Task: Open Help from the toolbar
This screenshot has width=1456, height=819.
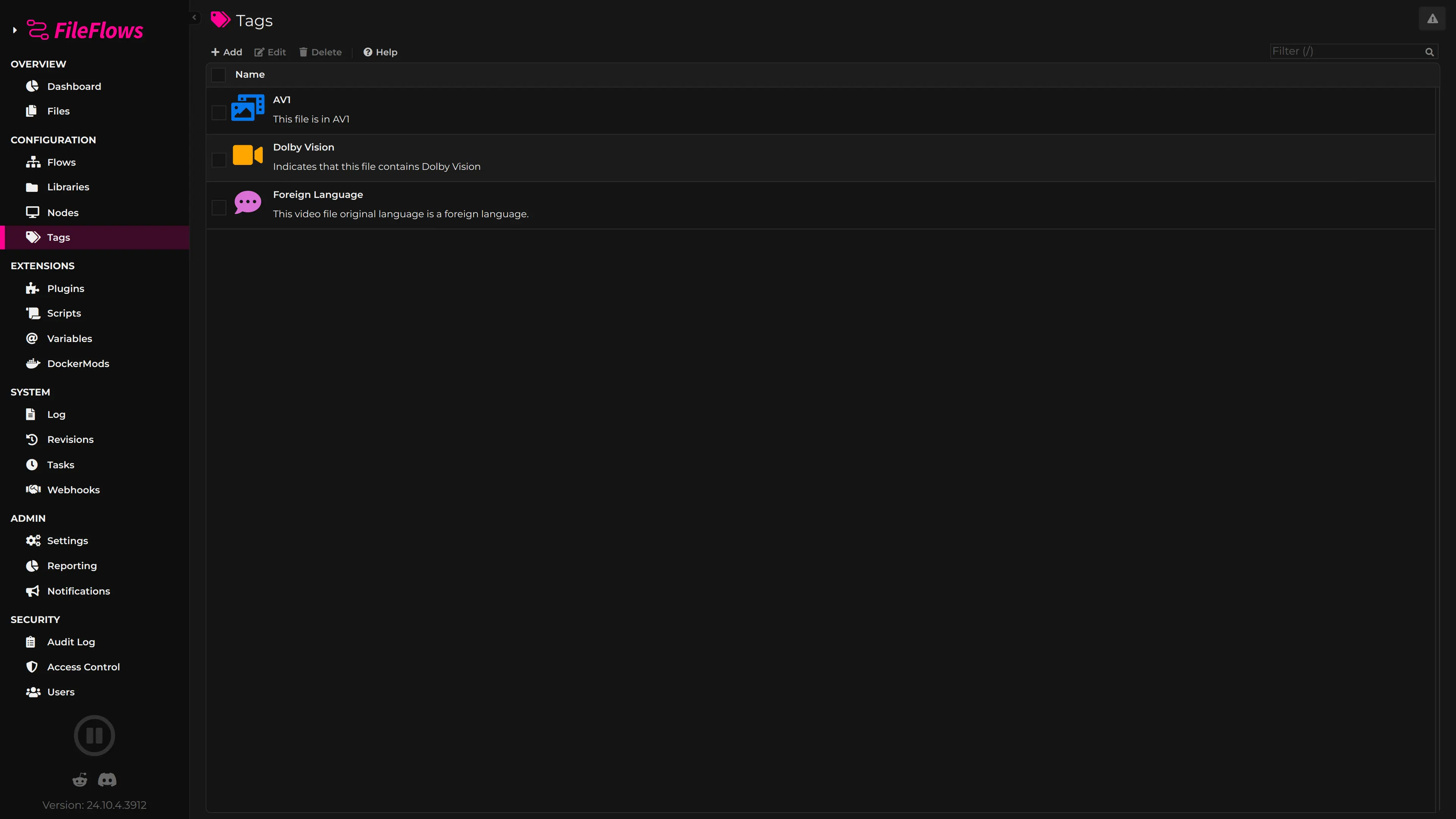Action: point(380,52)
